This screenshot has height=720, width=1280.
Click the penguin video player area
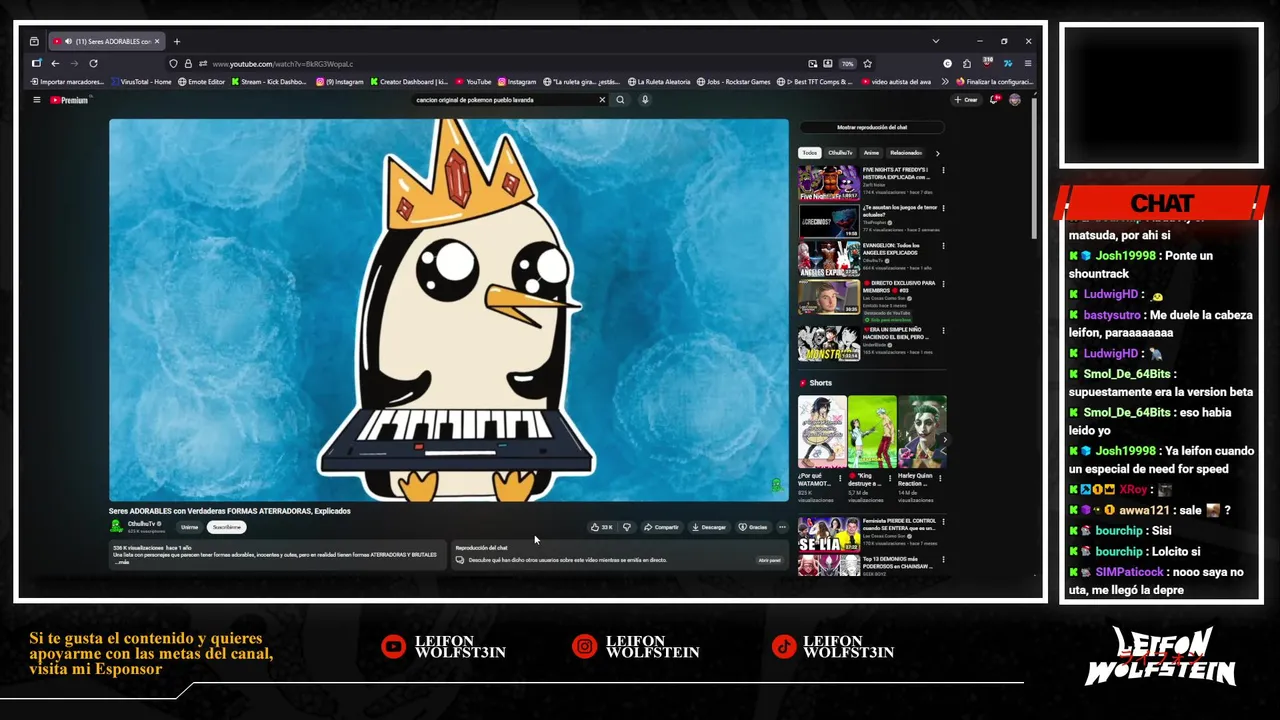point(448,310)
